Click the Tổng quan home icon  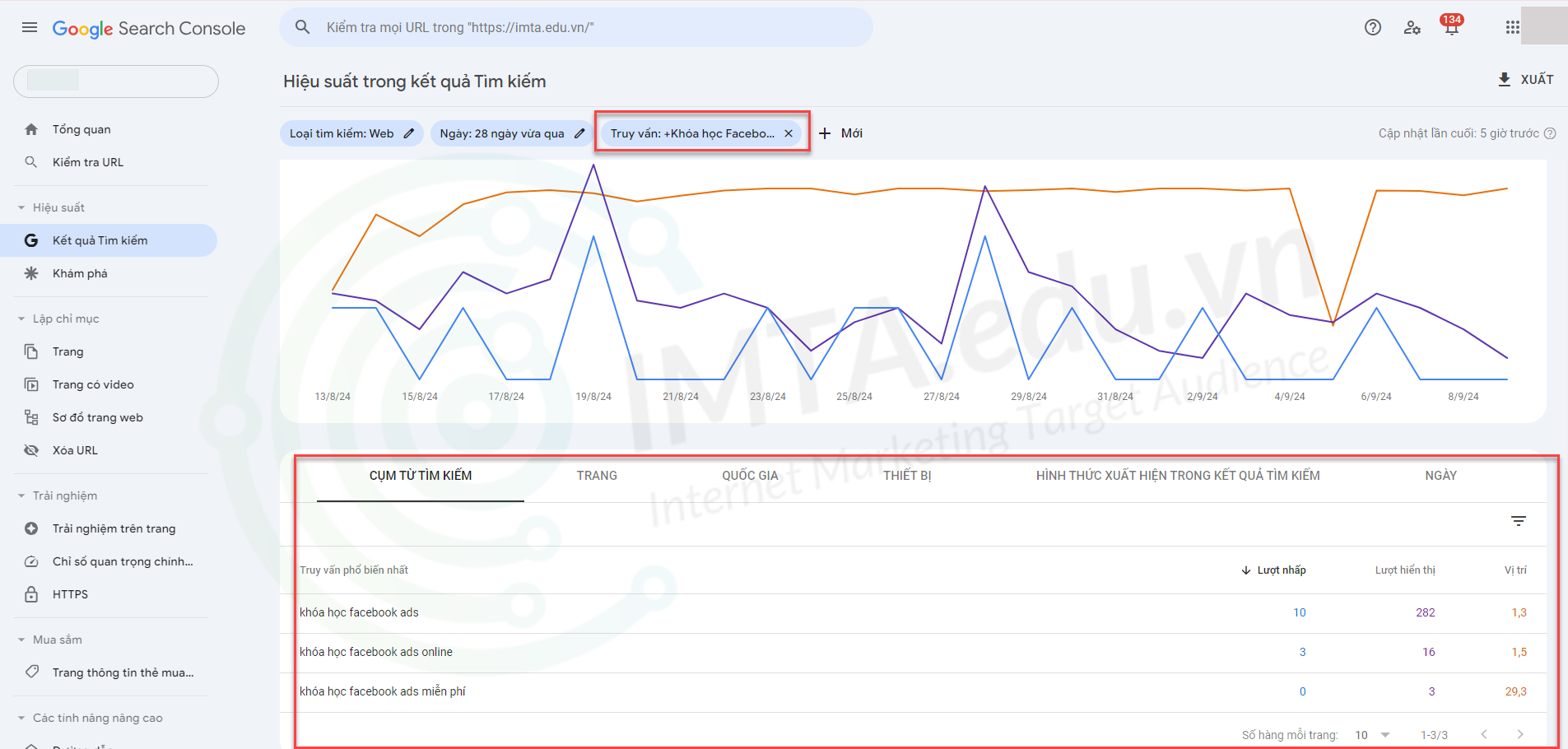point(31,129)
